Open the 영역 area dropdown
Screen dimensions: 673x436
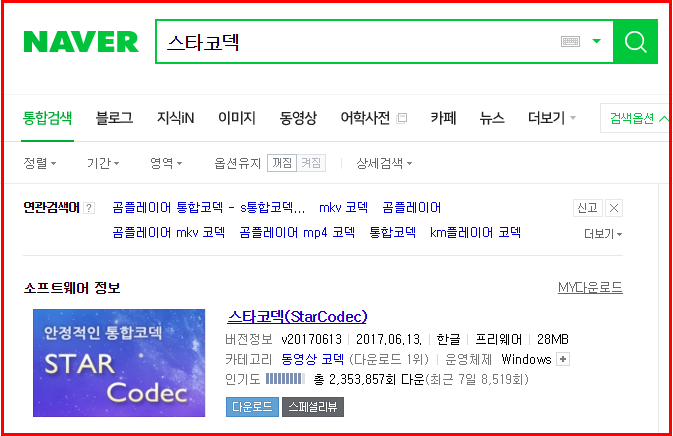pos(166,163)
